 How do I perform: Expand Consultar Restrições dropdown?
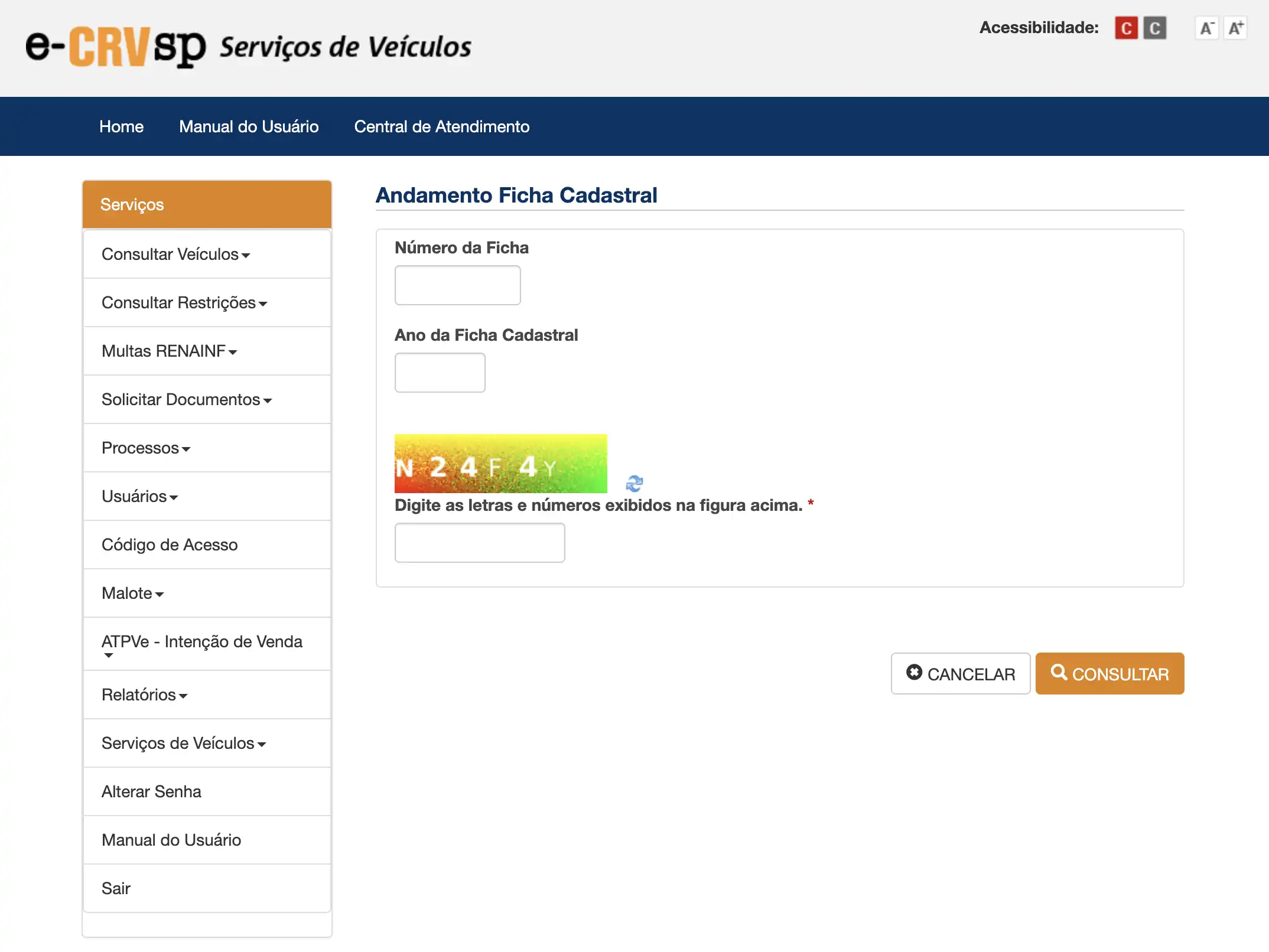[184, 303]
